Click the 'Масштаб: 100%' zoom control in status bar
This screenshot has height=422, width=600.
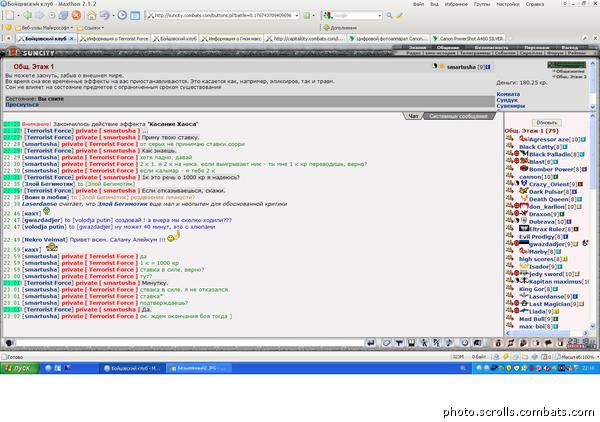[x=577, y=357]
